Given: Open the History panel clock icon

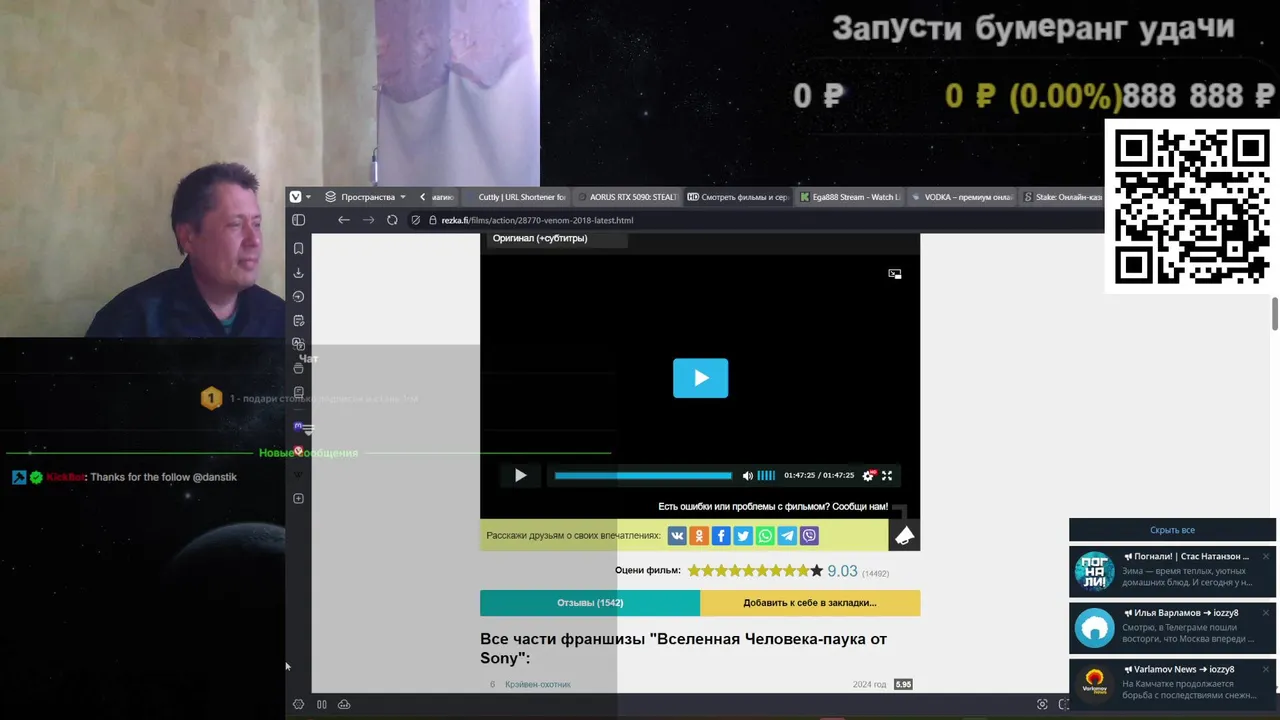Looking at the screenshot, I should [x=298, y=297].
